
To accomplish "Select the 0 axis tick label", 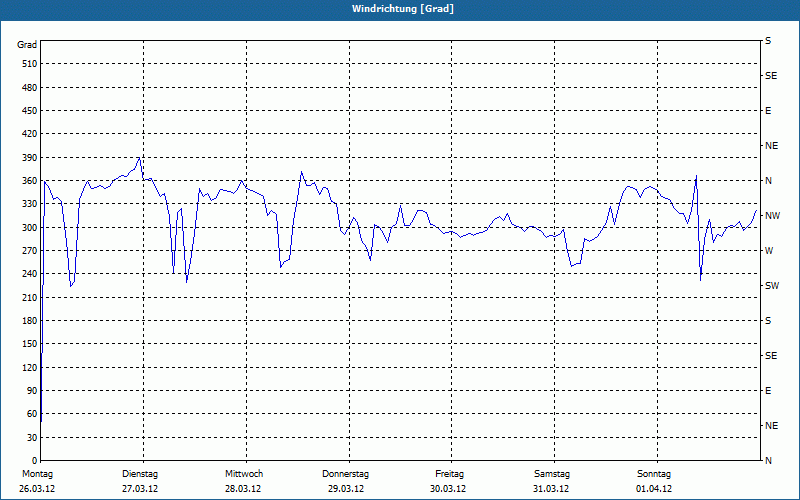I will tap(35, 461).
